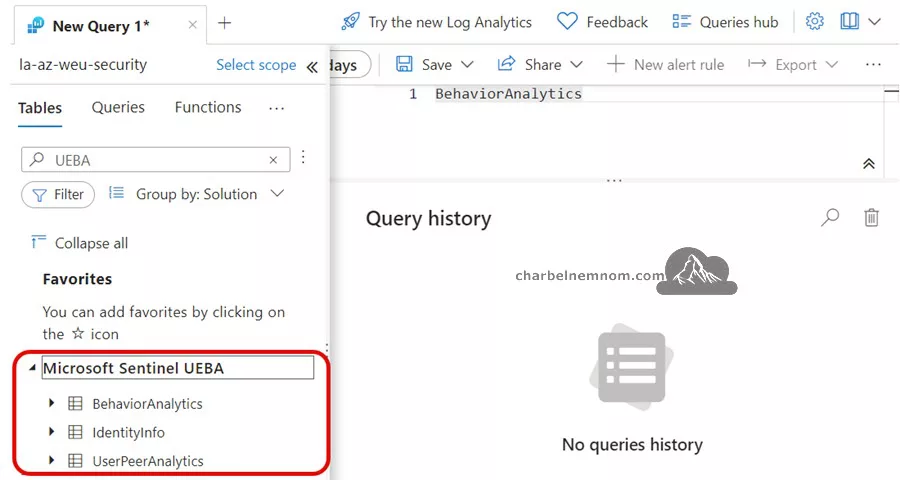This screenshot has height=480, width=900.
Task: Click query editor line with BehaviorAnalytics
Action: click(508, 94)
